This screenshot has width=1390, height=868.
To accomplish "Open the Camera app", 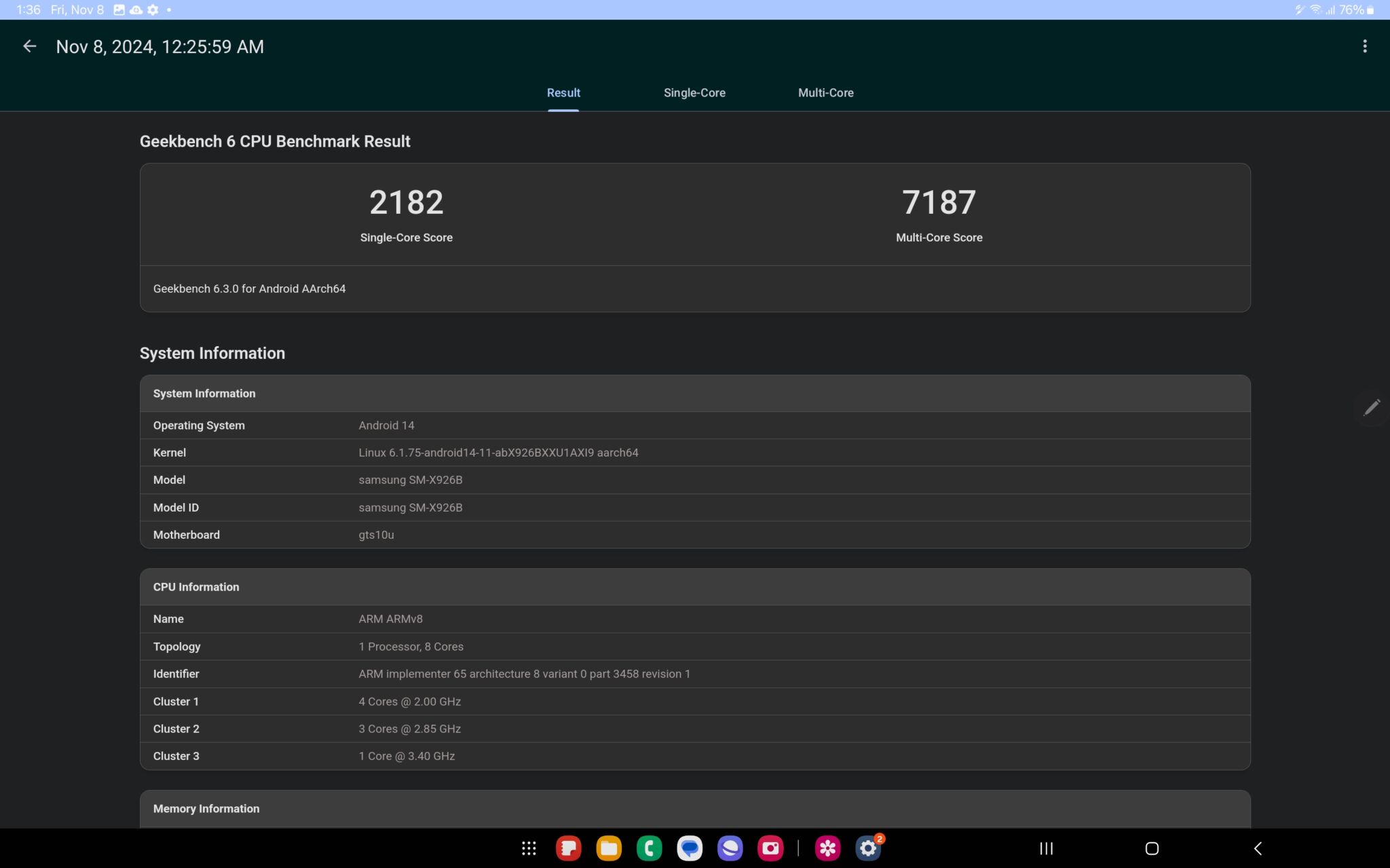I will pos(770,848).
